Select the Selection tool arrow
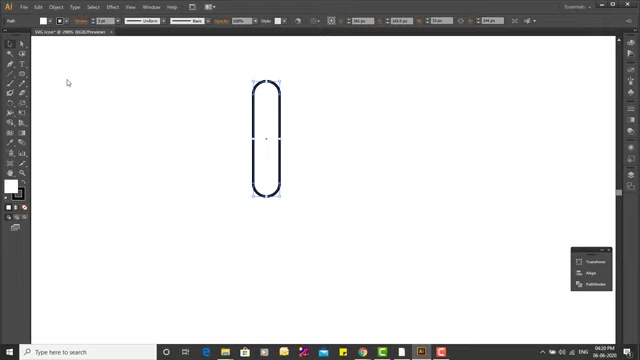640x360 pixels. [10, 44]
